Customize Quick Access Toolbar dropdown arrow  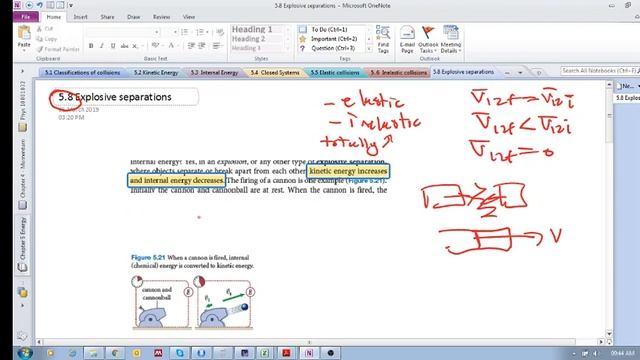[71, 5]
